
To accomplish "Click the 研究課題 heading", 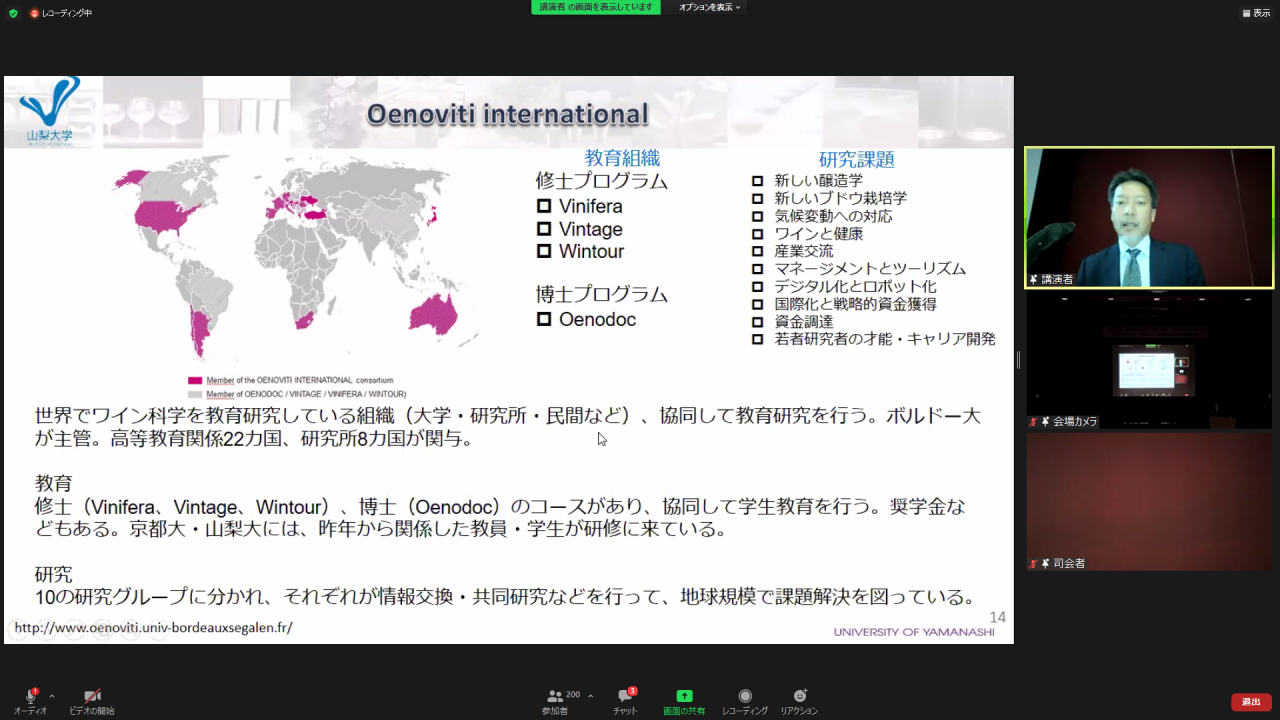I will point(857,159).
